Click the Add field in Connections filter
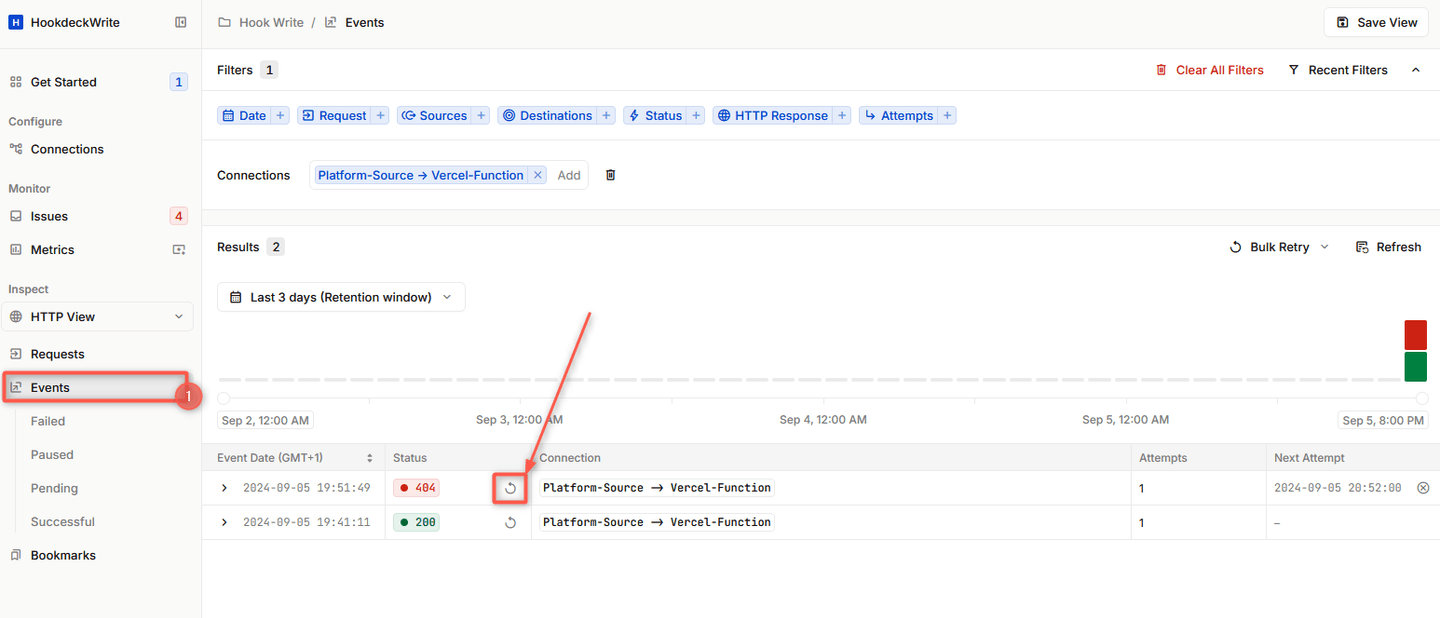Screen dimensions: 1440x618 (569, 175)
